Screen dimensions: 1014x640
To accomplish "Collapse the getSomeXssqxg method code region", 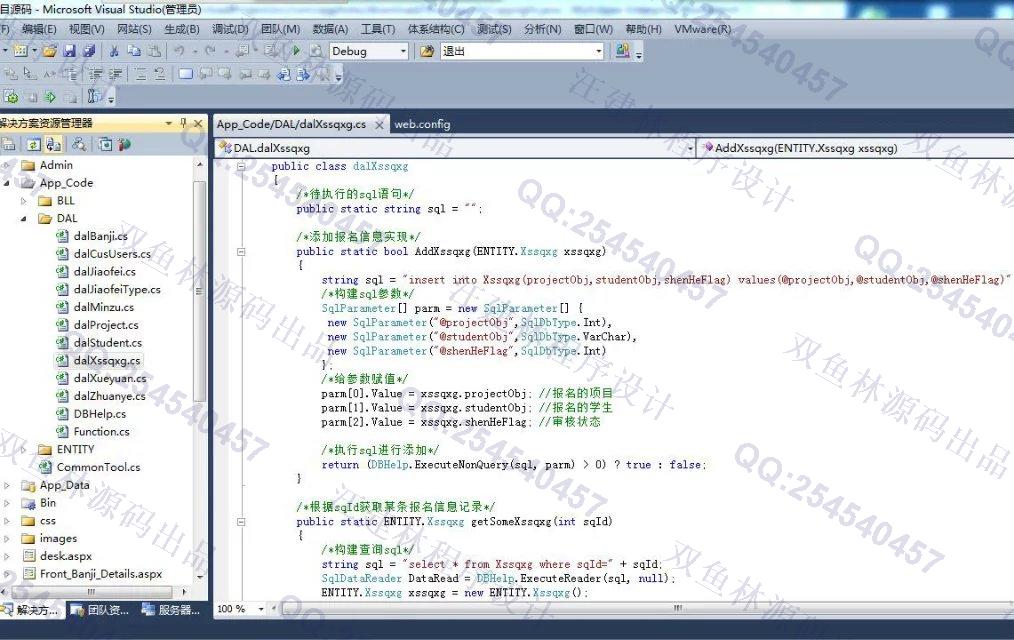I will click(241, 522).
